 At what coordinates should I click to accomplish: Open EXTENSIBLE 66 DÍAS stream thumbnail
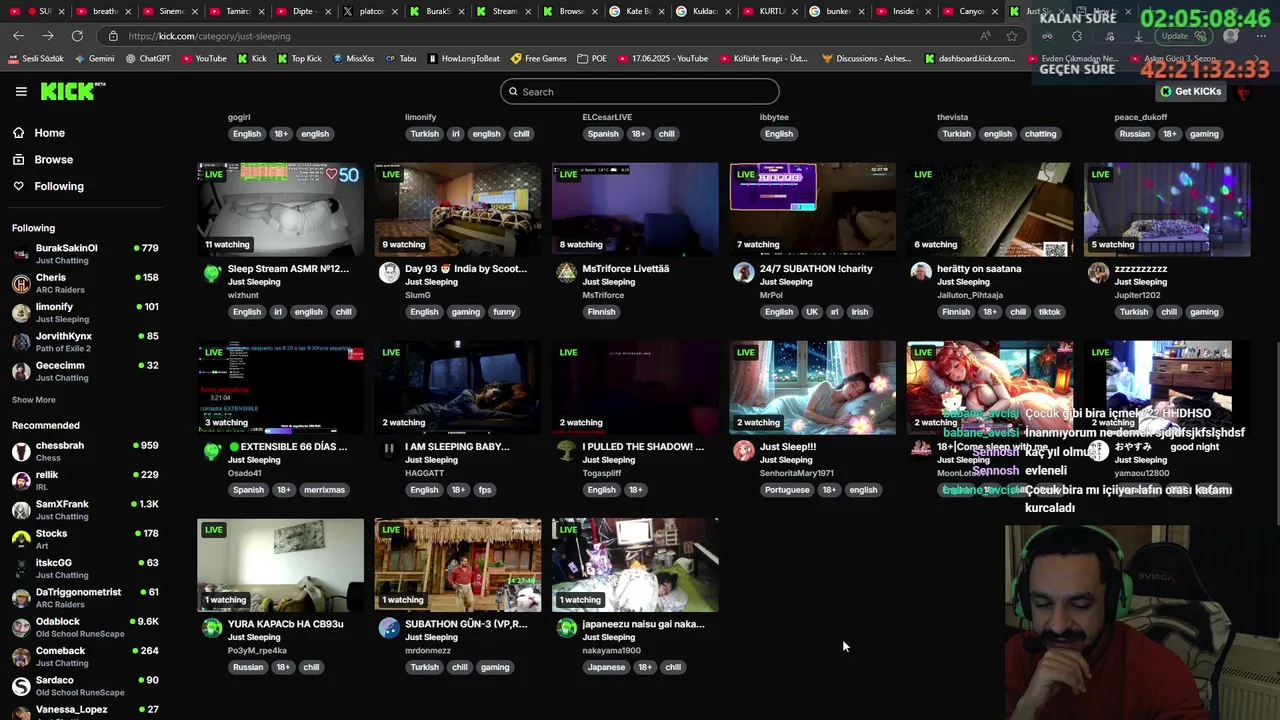pyautogui.click(x=281, y=387)
